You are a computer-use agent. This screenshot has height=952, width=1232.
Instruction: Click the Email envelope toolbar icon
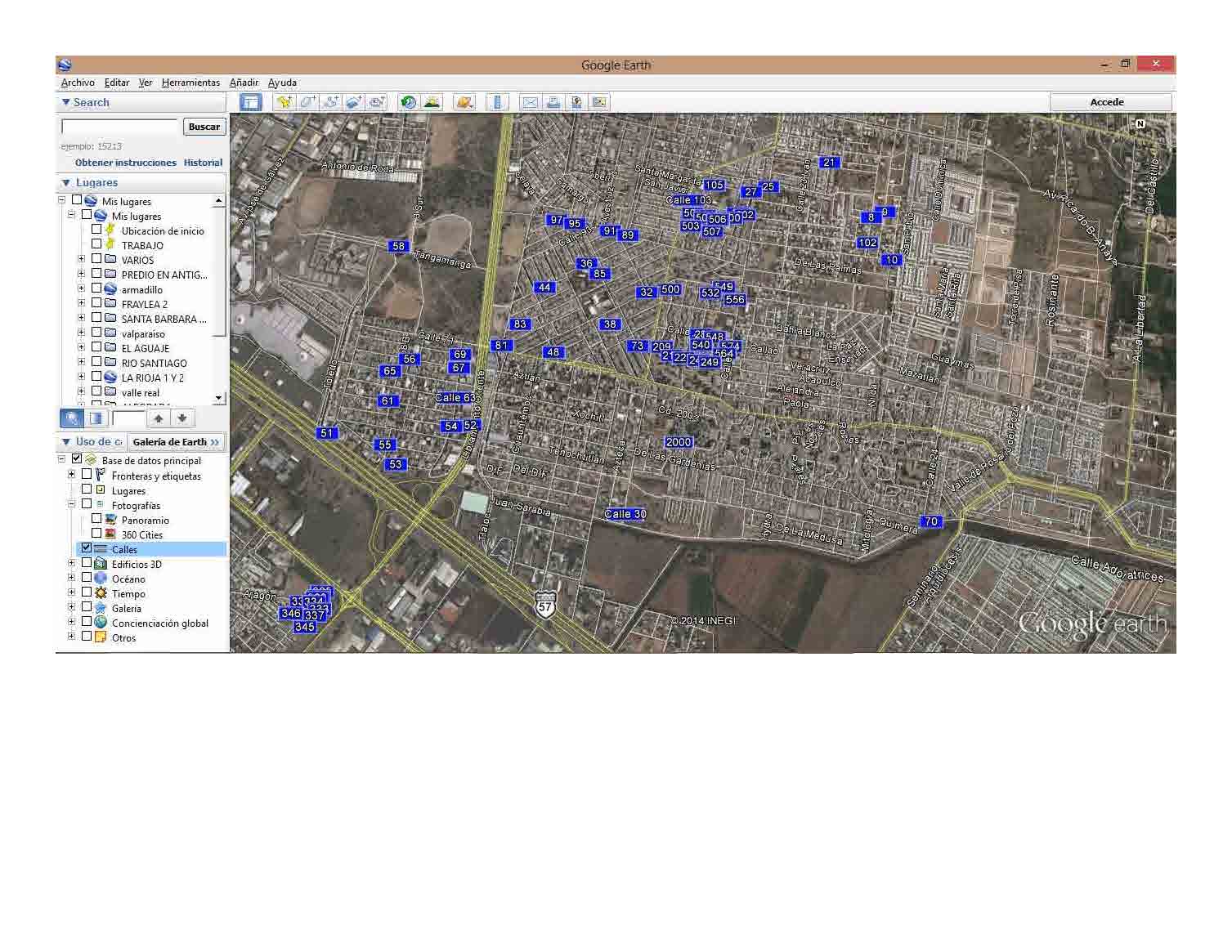click(x=530, y=102)
